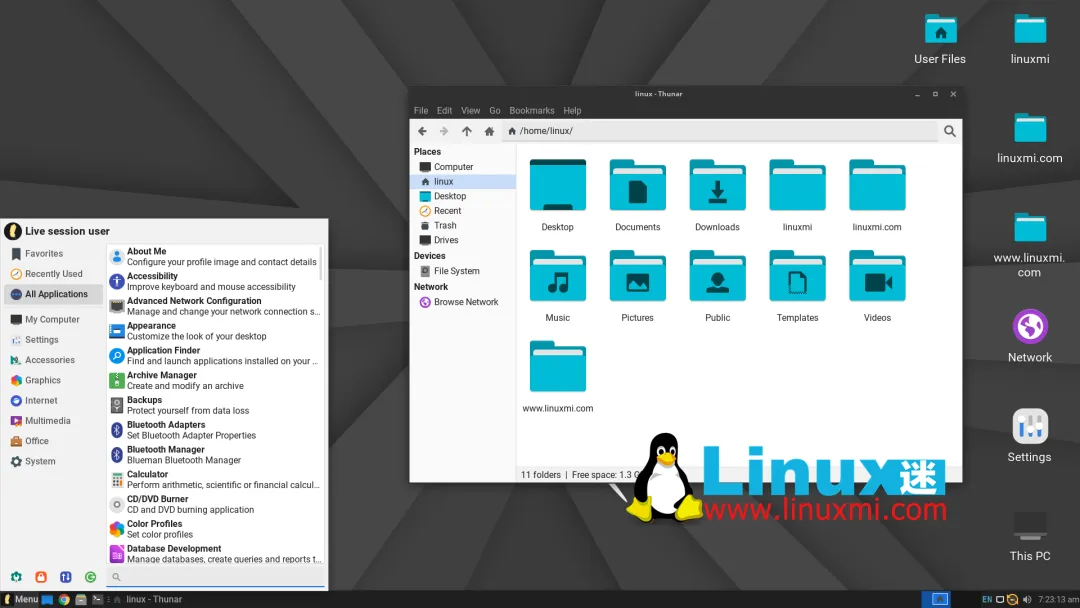Viewport: 1080px width, 608px height.
Task: Open the Edit menu in Thunar
Action: tap(444, 111)
